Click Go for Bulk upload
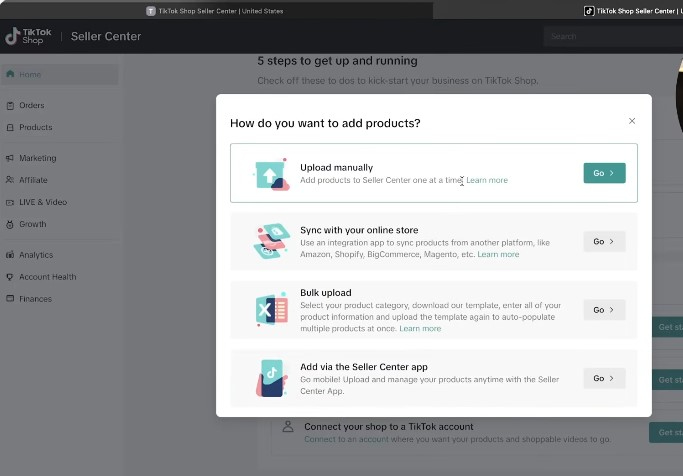Screen dimensions: 683x476 [x=604, y=310]
